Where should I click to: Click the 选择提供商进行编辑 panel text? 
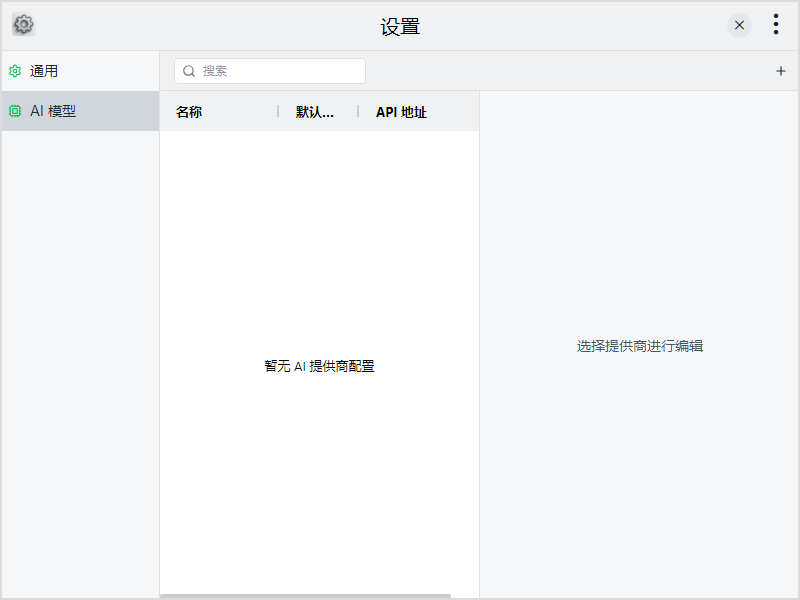click(639, 345)
